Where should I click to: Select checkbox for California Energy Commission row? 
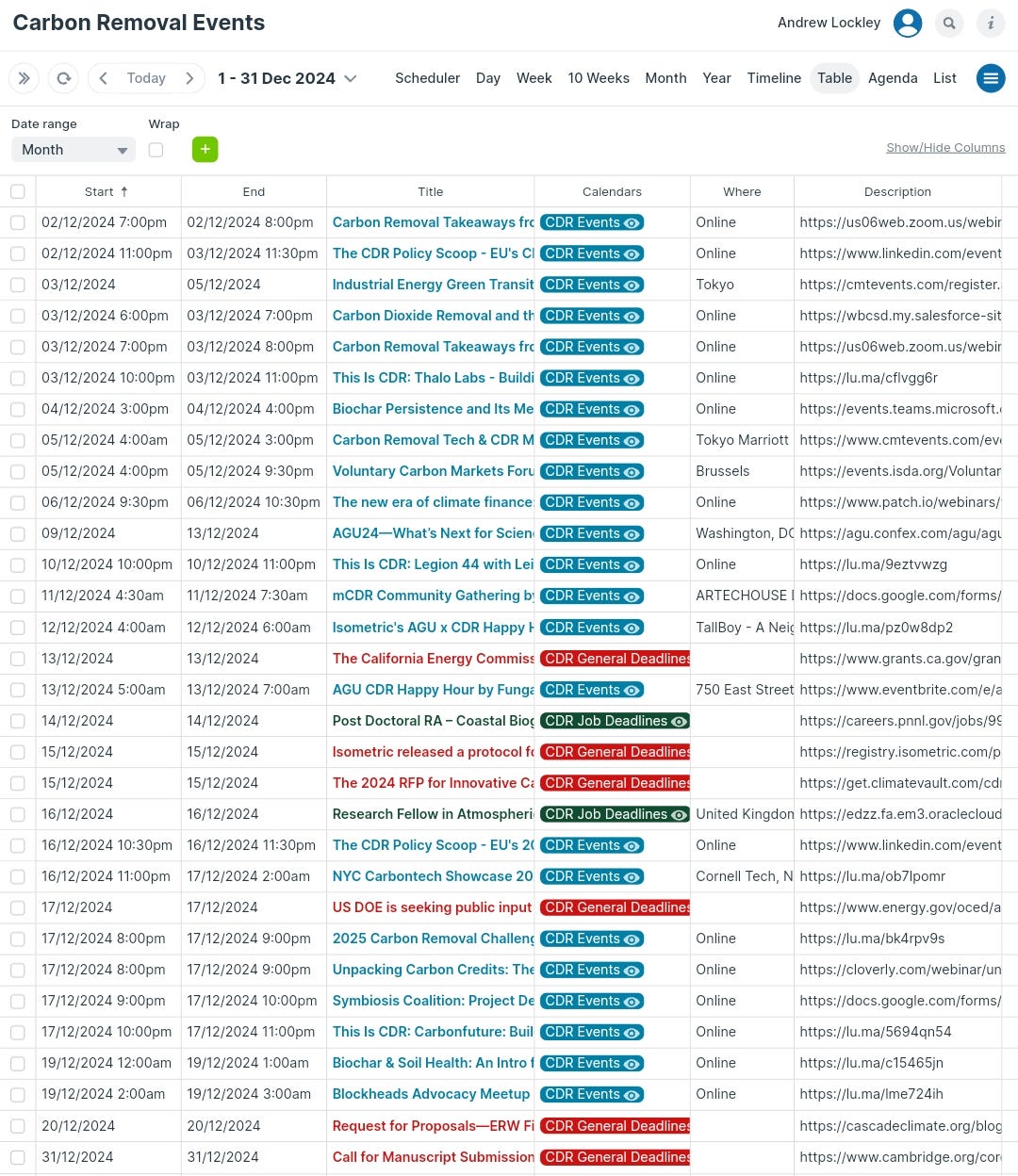click(x=18, y=659)
